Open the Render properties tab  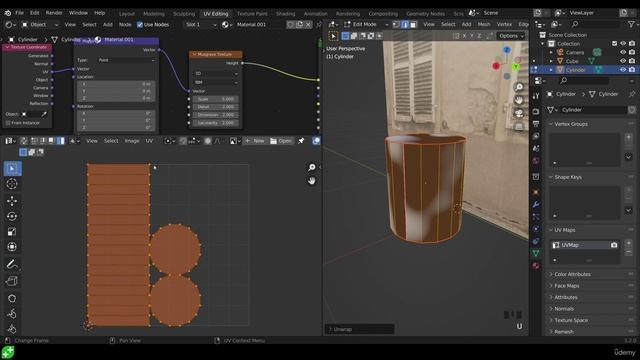click(x=536, y=111)
